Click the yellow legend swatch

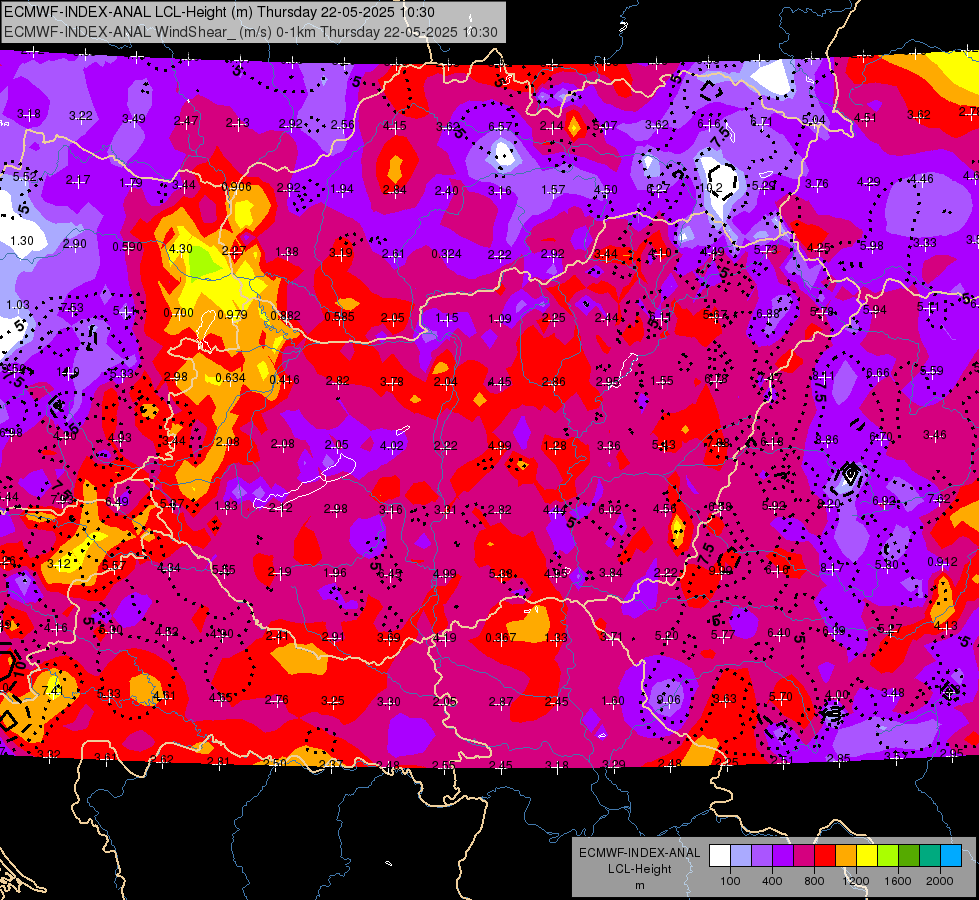click(x=867, y=856)
